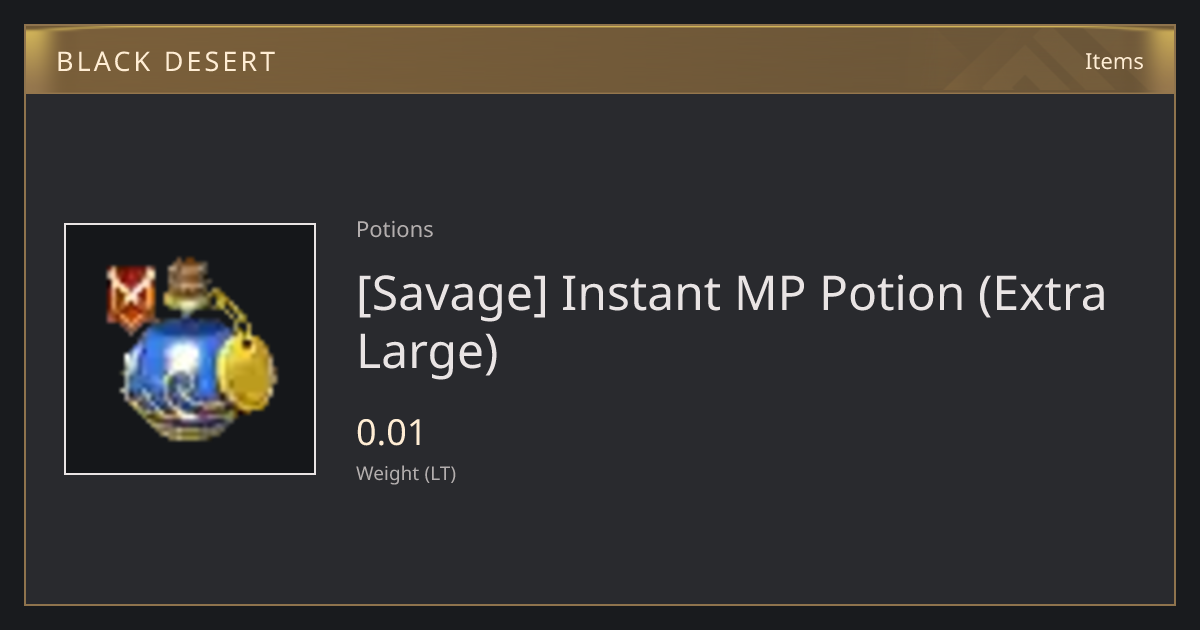Click the "[Savage]" prefix in the title
1200x630 pixels.
pyautogui.click(x=452, y=294)
